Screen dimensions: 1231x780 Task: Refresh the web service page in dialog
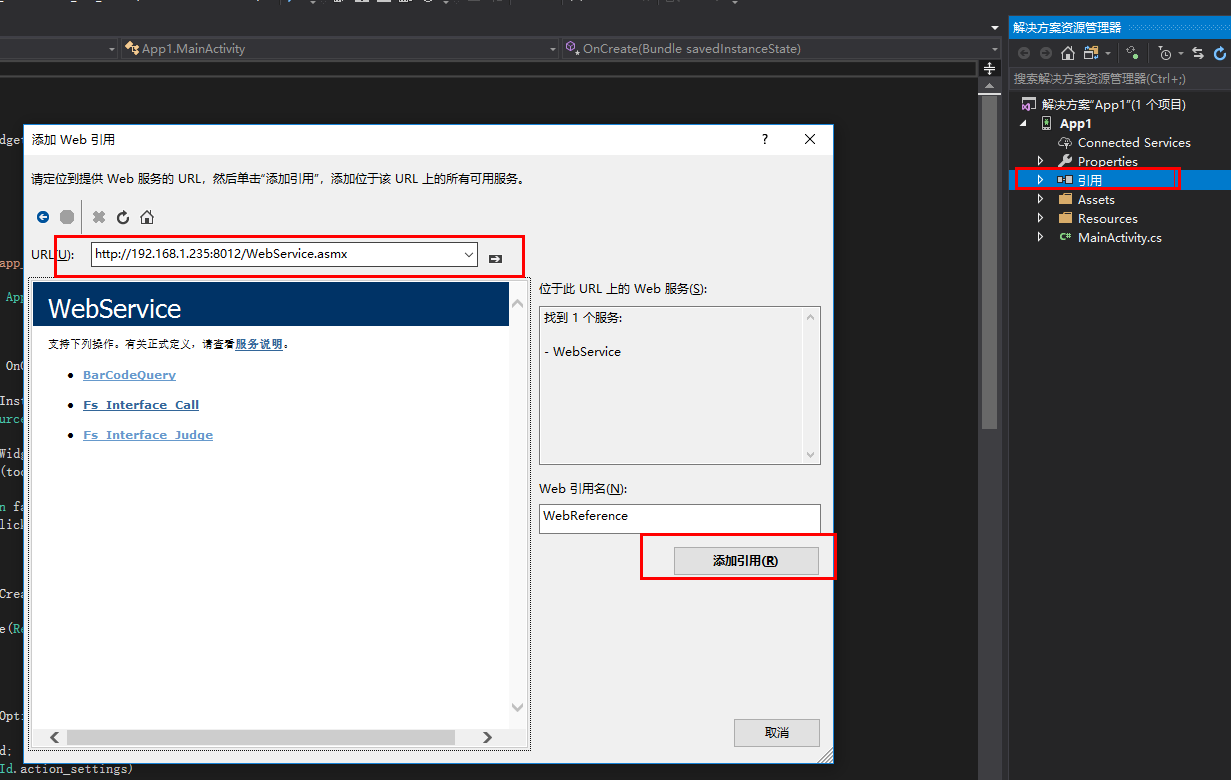(x=123, y=217)
